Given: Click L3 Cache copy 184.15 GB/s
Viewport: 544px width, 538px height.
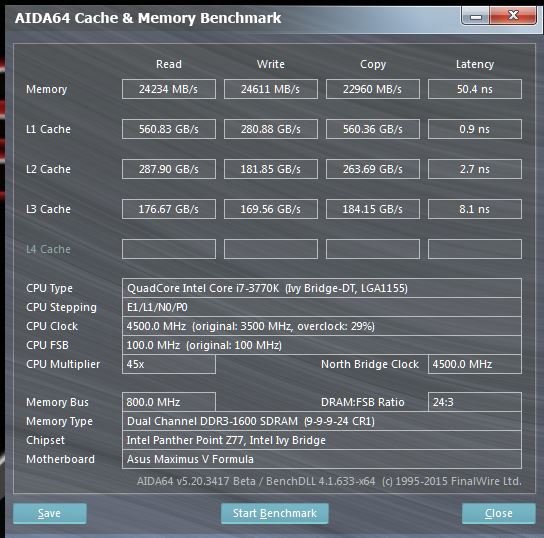Looking at the screenshot, I should click(373, 209).
